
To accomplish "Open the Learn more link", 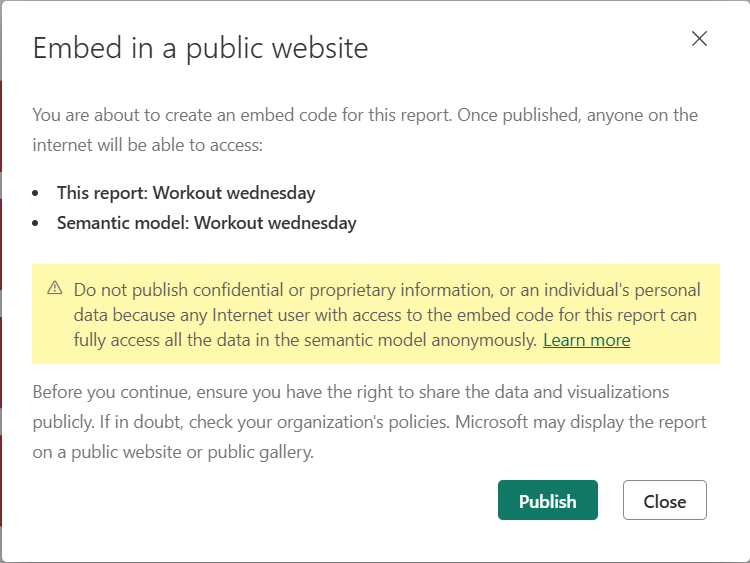I will 586,340.
